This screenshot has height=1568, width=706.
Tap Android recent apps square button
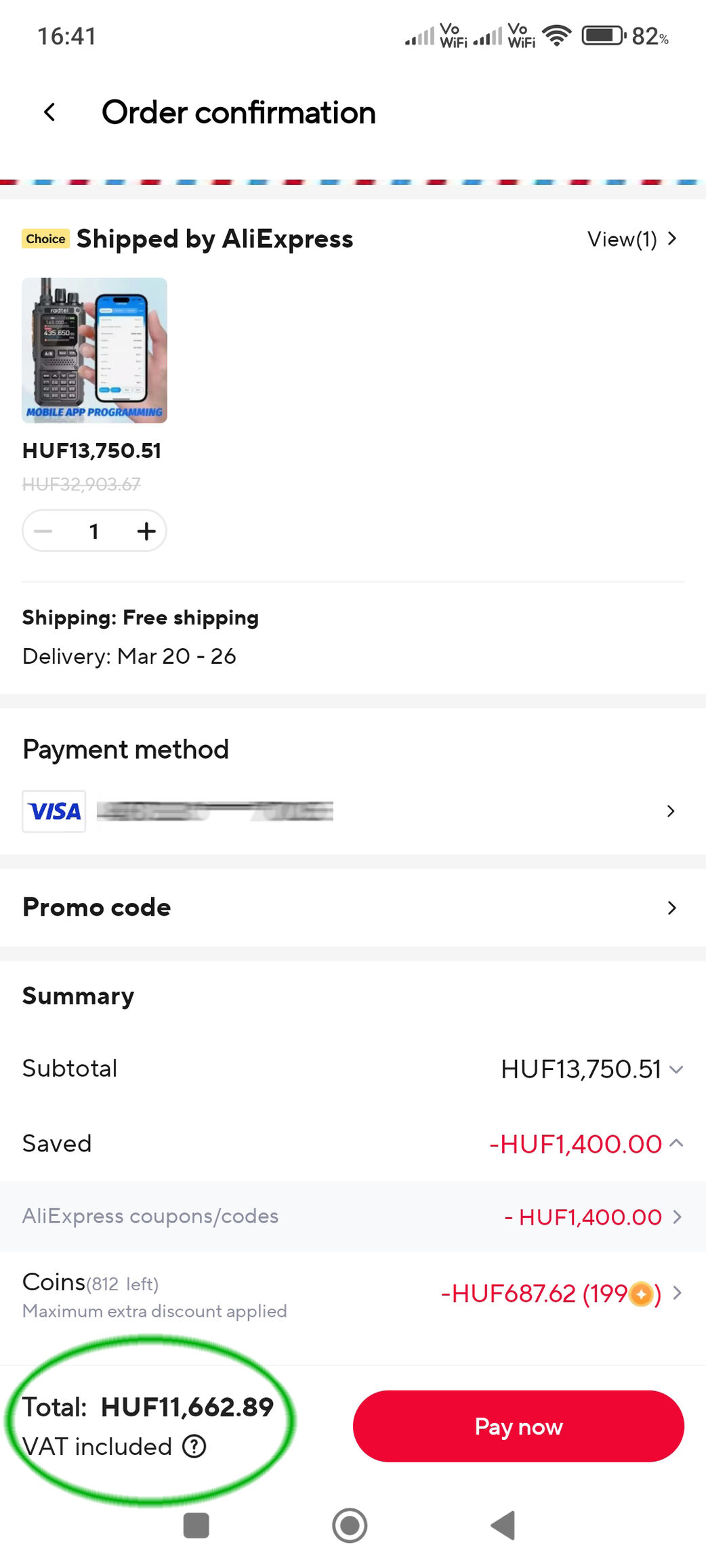(x=196, y=1525)
